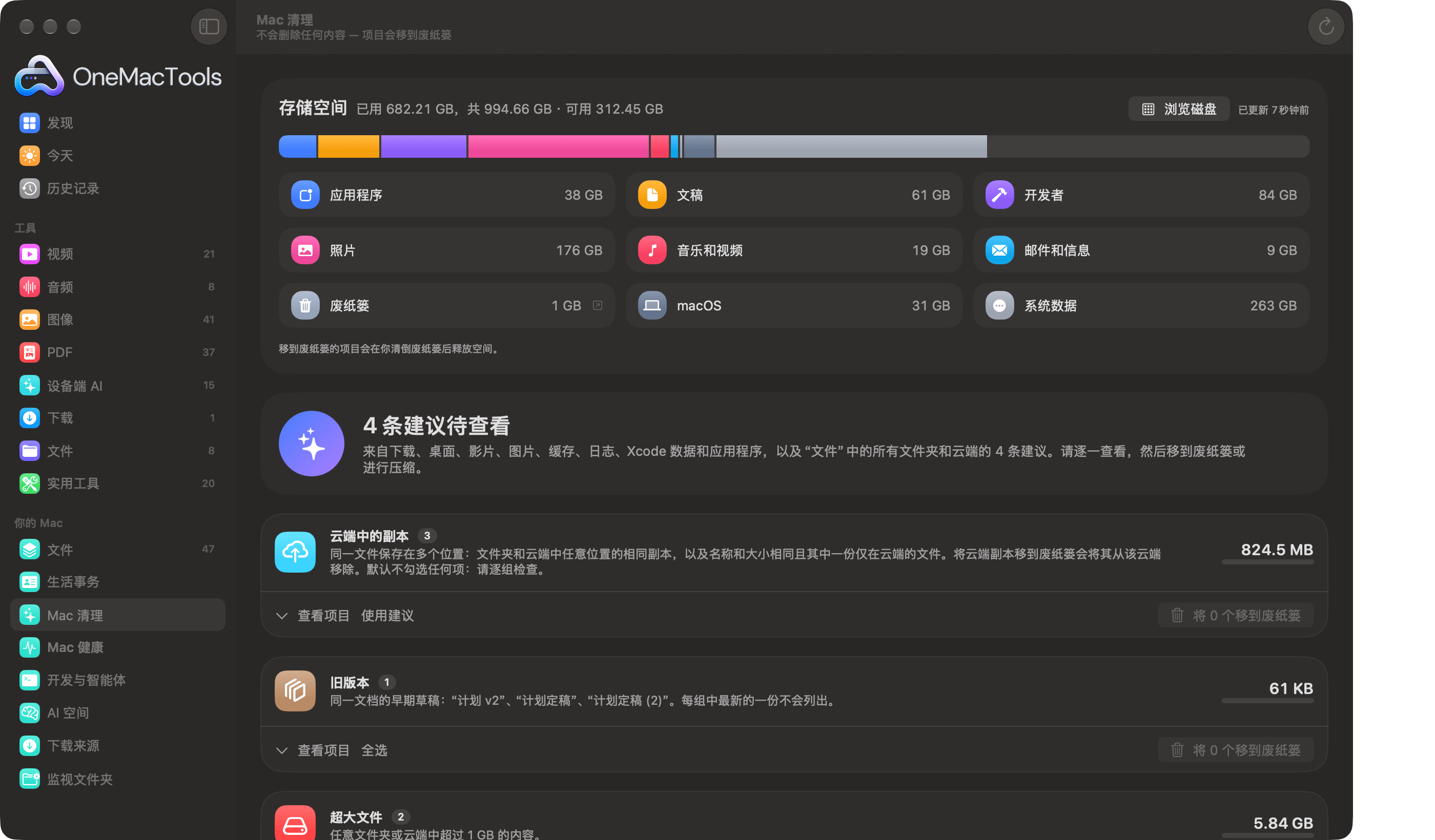The width and height of the screenshot is (1435, 840).
Task: Open the 音乐和视频 19 GB storage card
Action: tap(794, 250)
